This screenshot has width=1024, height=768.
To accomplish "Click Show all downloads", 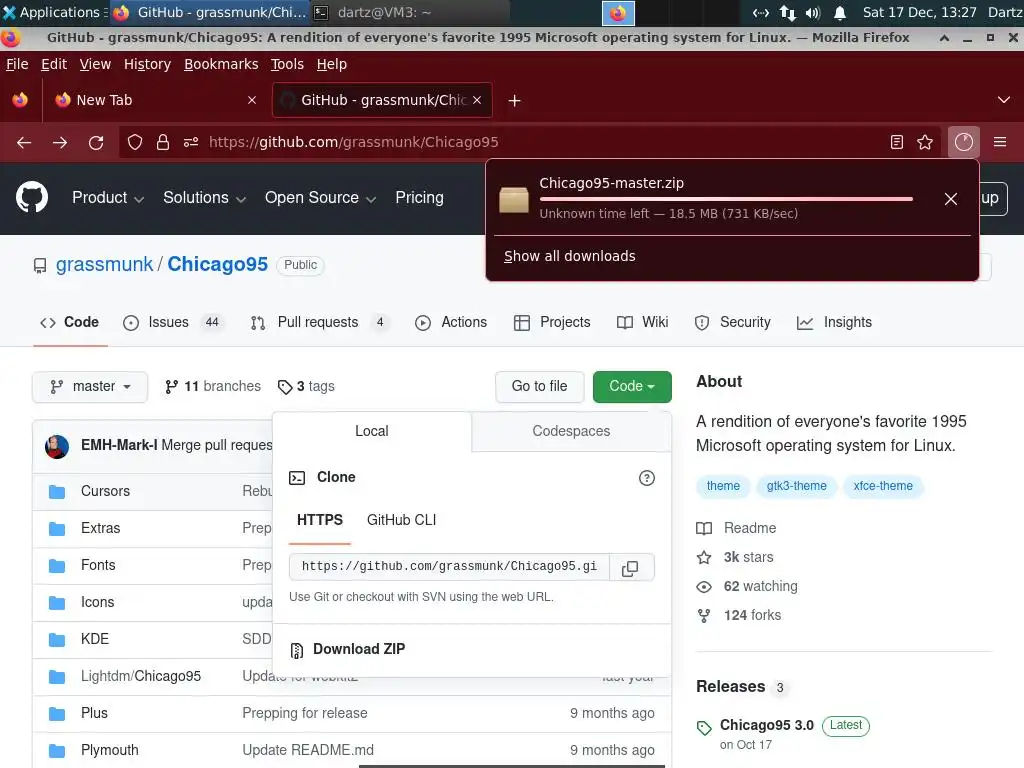I will point(569,257).
